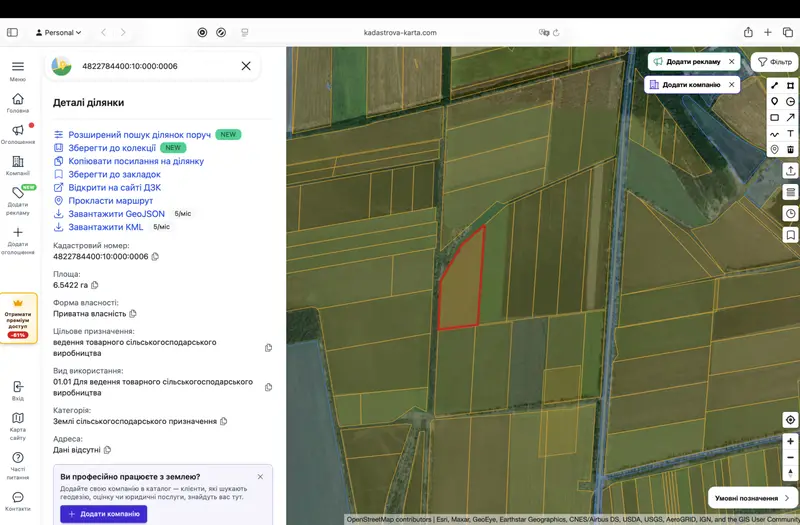
Task: Reload the page with refresh icon
Action: point(556,33)
